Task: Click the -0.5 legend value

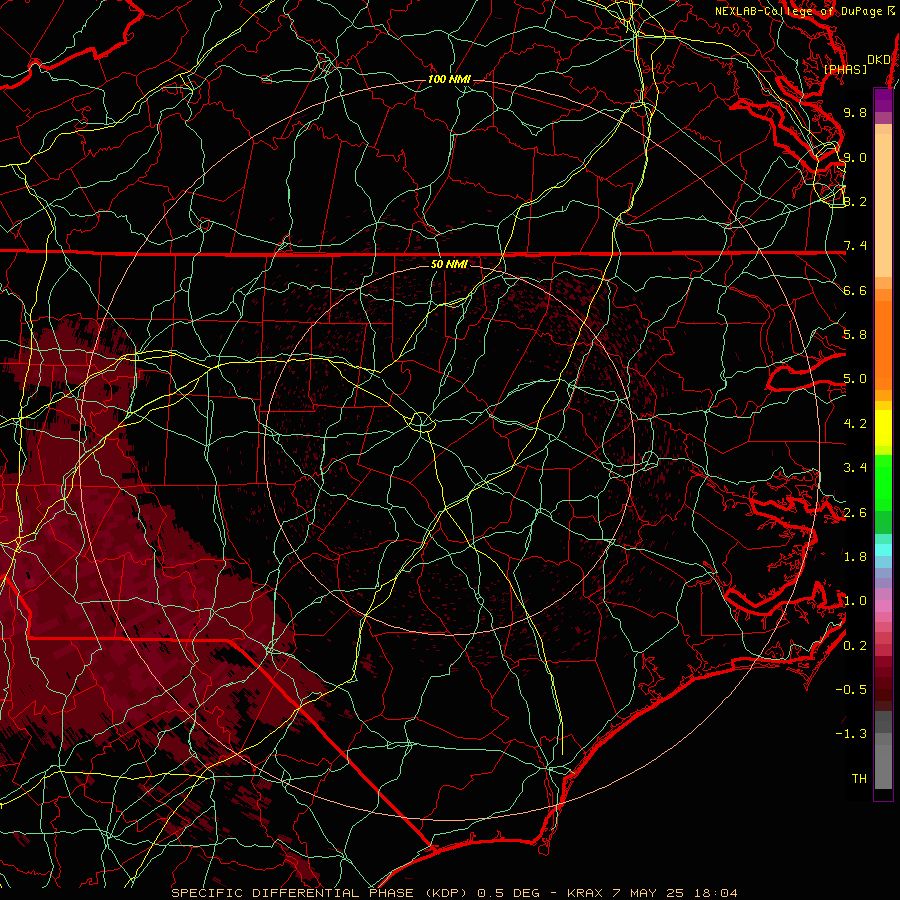Action: click(851, 690)
